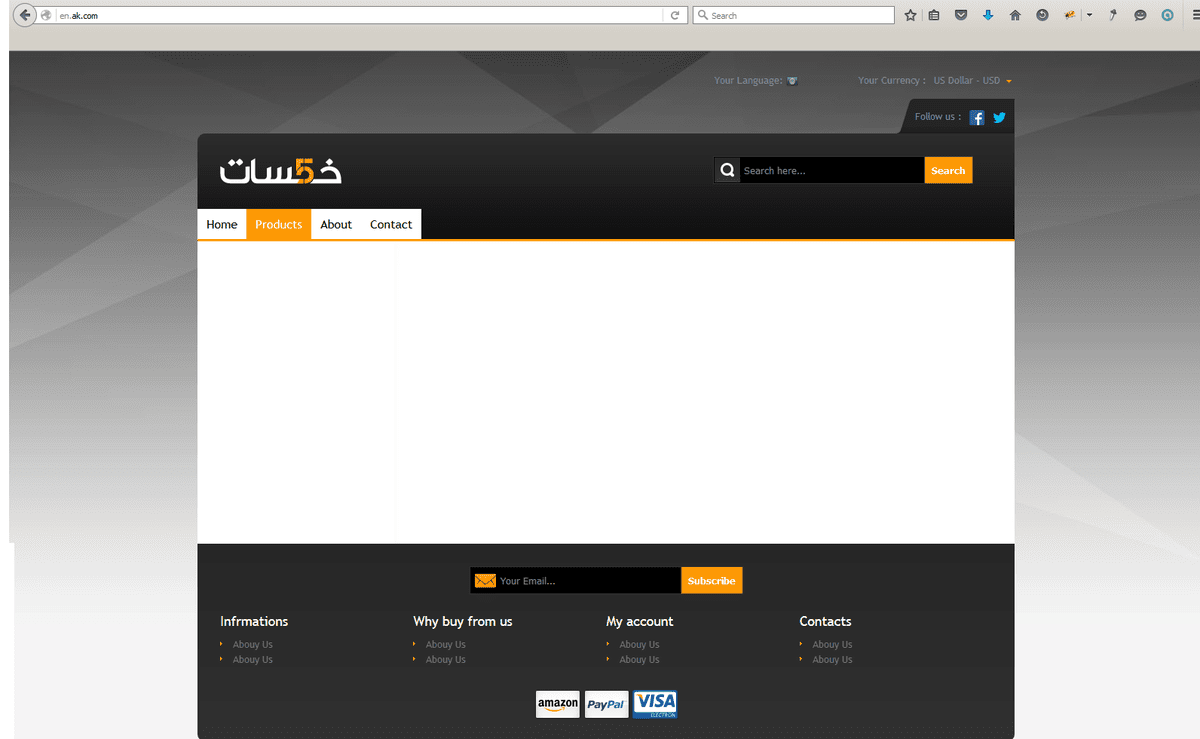Click the eyedropper tool toolbar icon

click(1112, 15)
